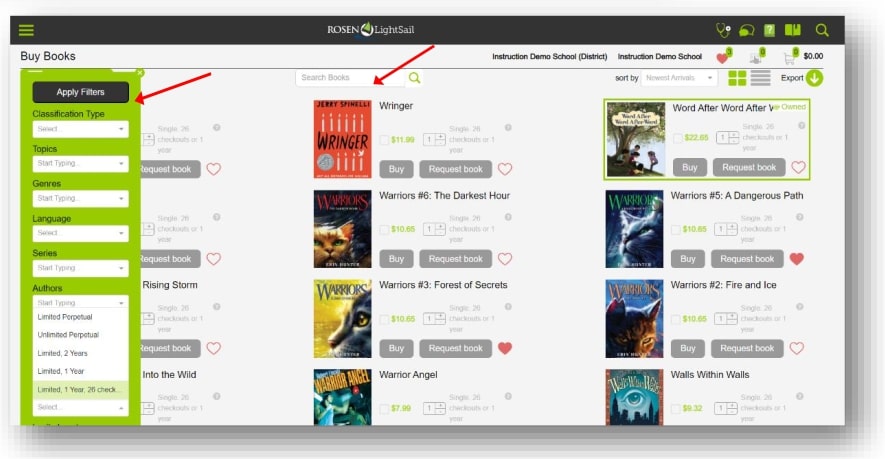Choose Limited Perpetual option

pyautogui.click(x=80, y=317)
